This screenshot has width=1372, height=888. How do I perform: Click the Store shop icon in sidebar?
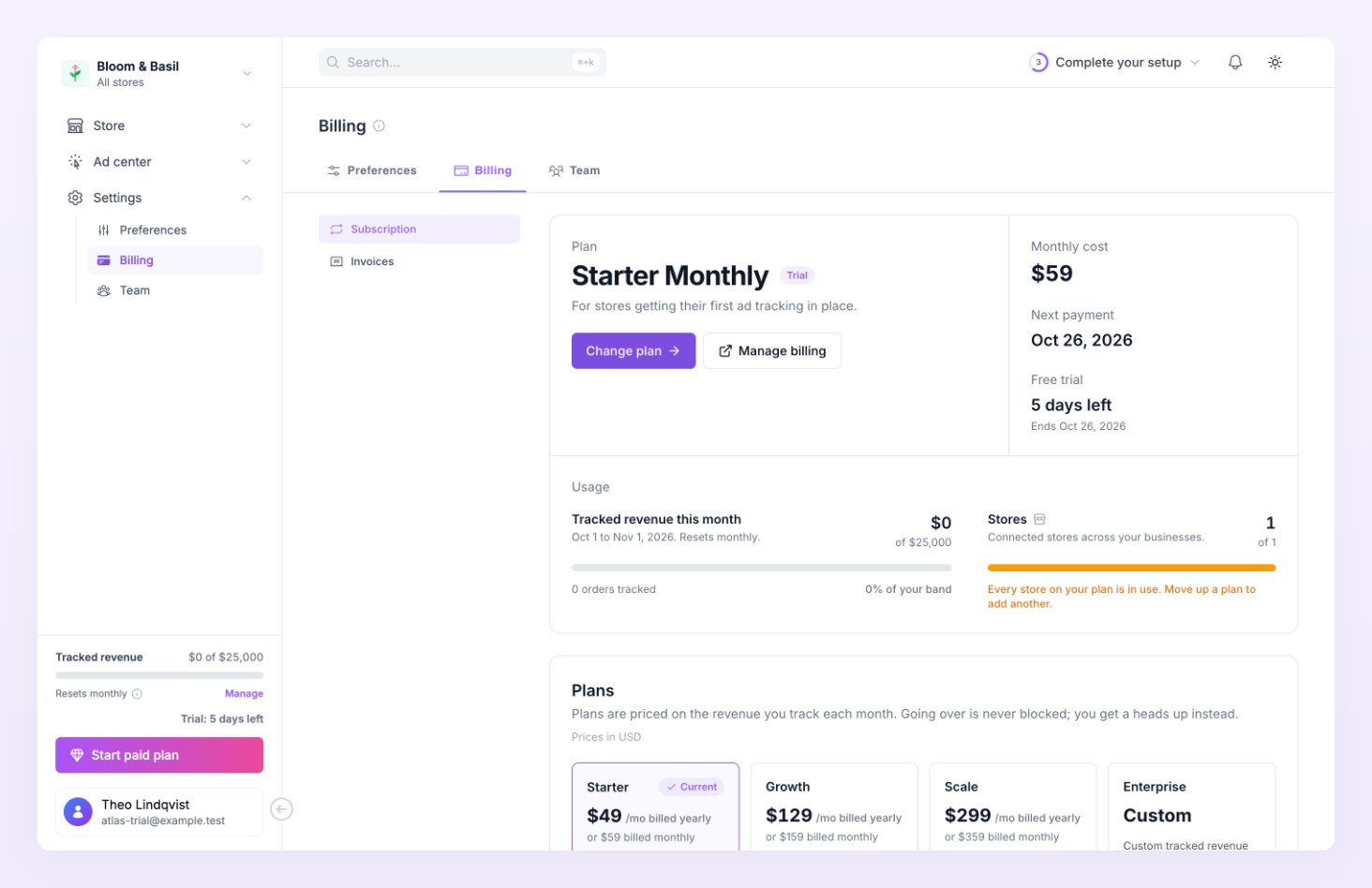pos(75,126)
